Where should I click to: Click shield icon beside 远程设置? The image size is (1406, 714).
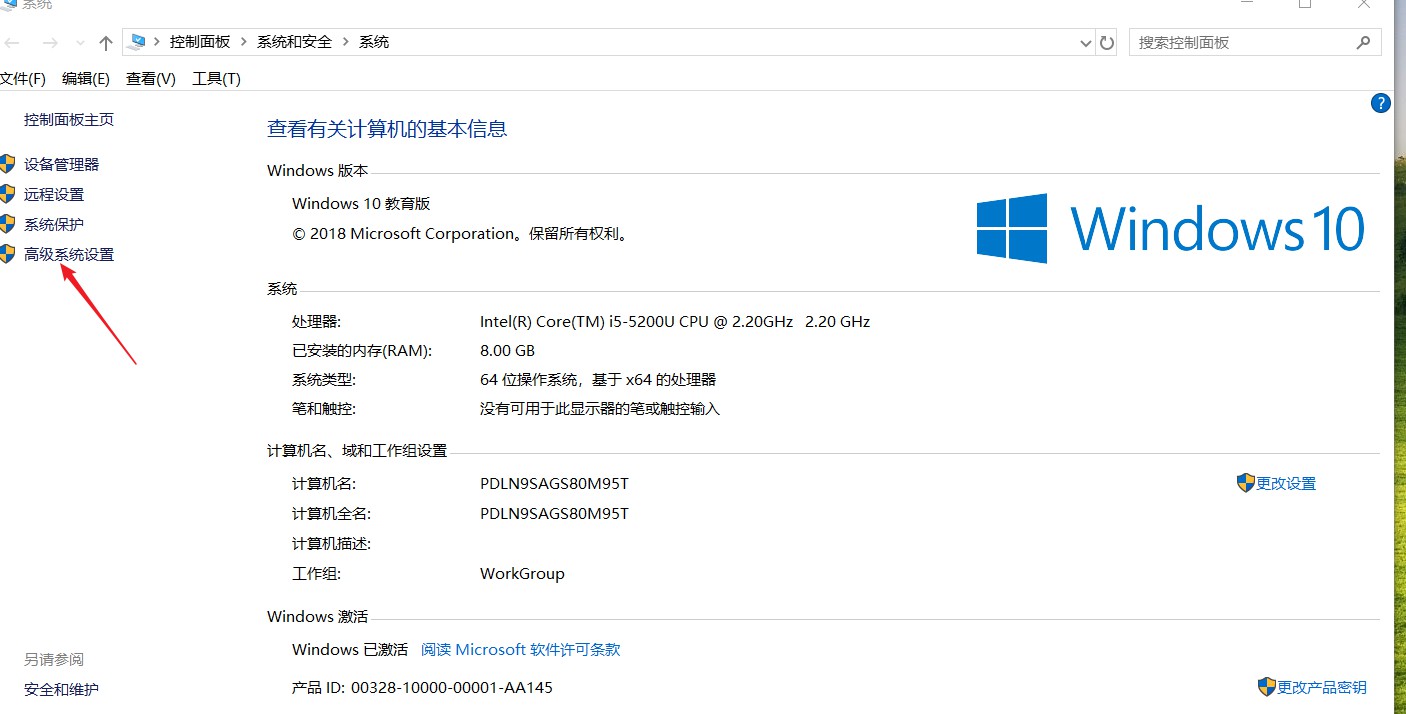8,194
